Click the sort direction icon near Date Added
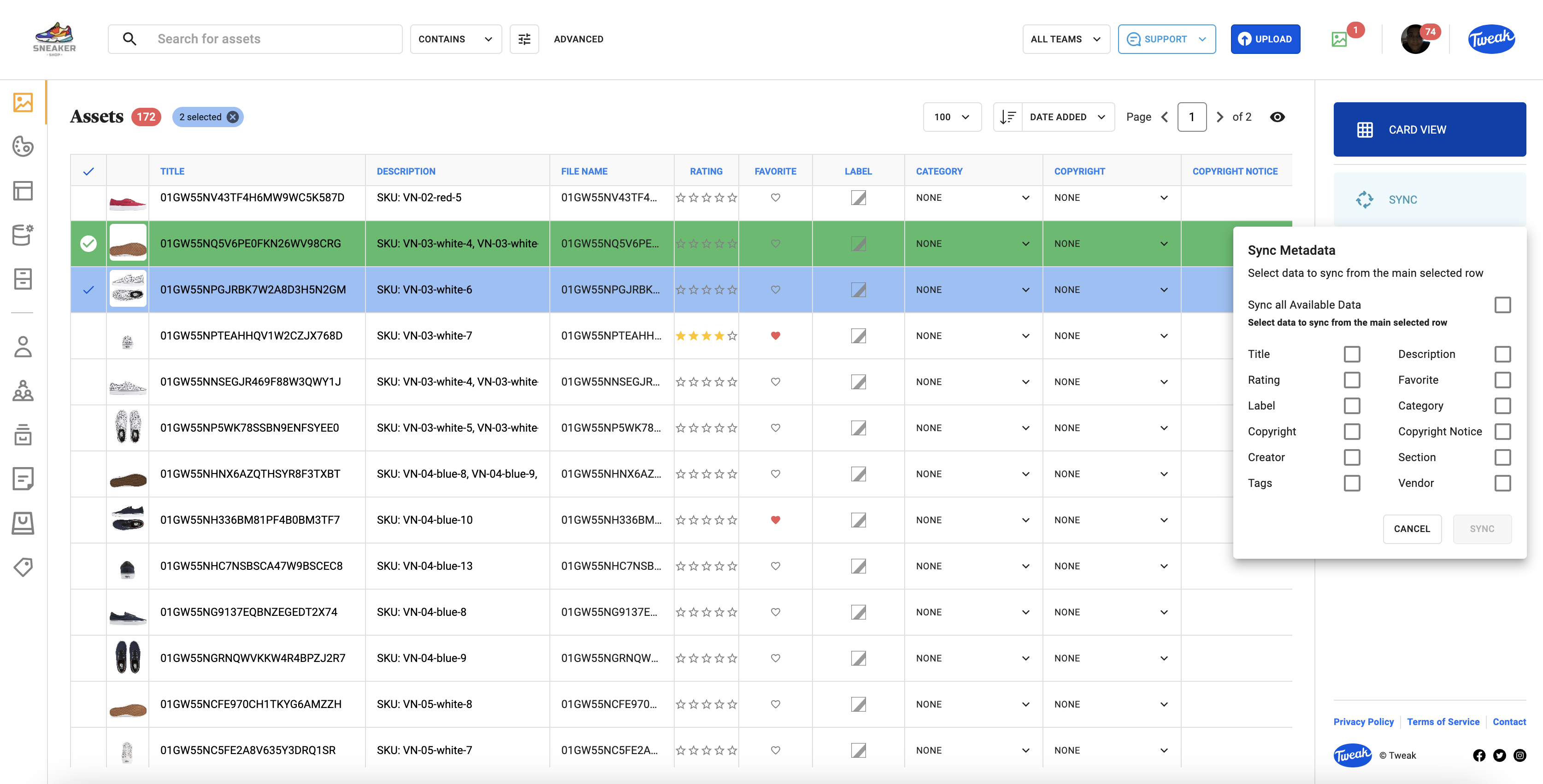 (x=1007, y=117)
